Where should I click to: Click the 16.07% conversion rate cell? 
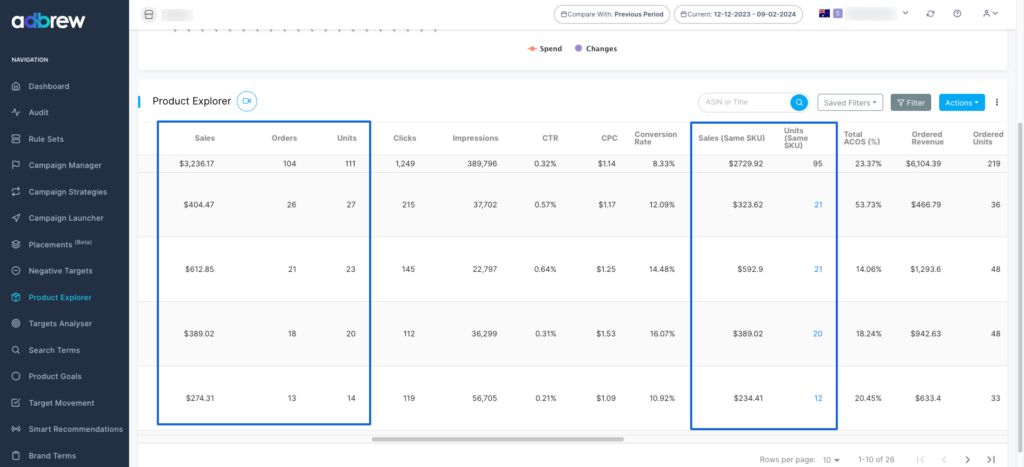click(662, 334)
